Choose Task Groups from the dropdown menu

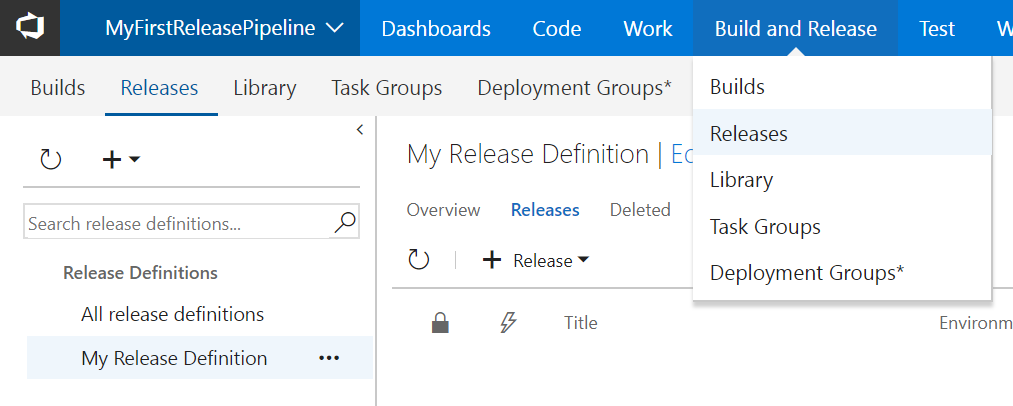point(765,227)
